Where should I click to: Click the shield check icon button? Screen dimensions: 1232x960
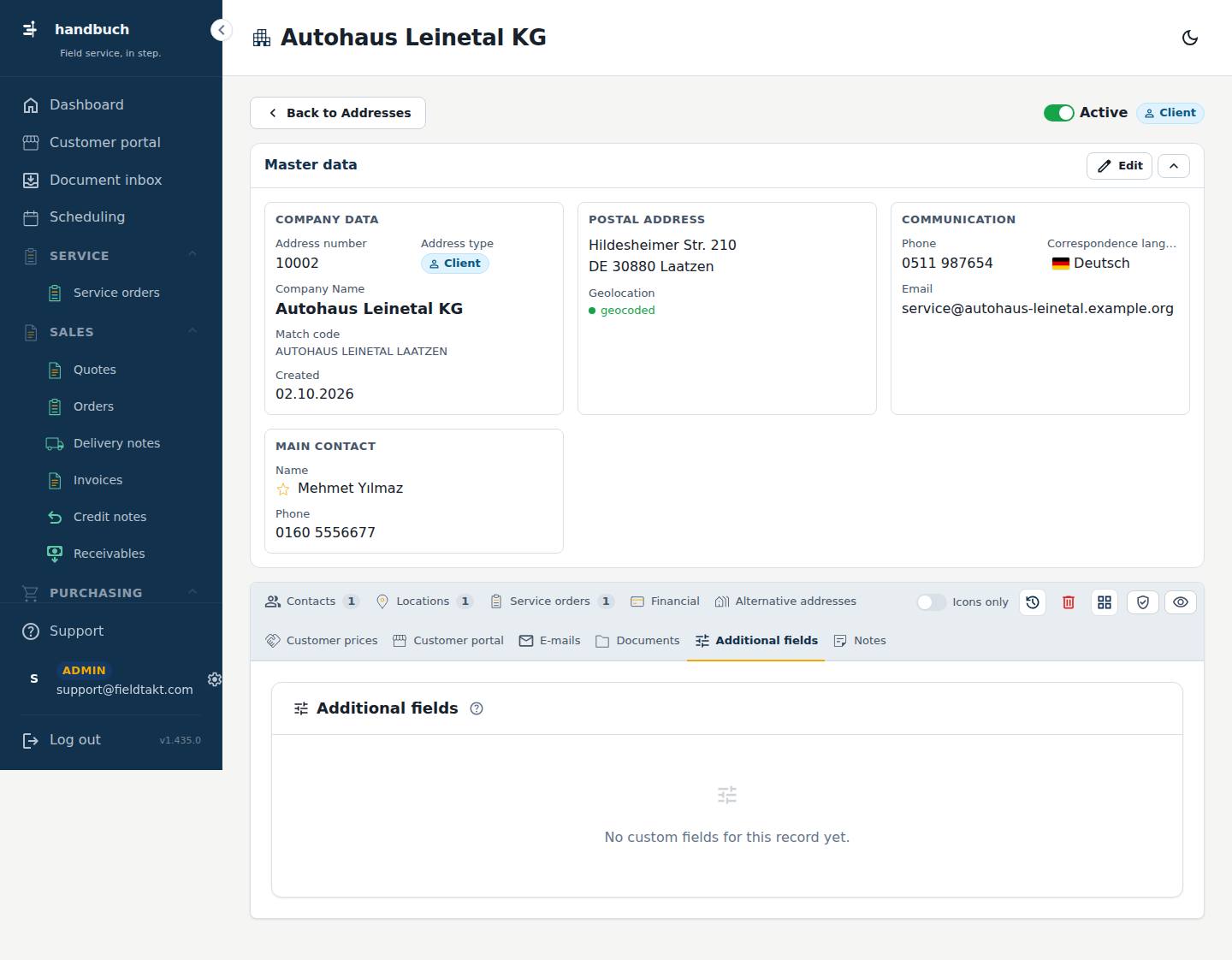(x=1143, y=602)
